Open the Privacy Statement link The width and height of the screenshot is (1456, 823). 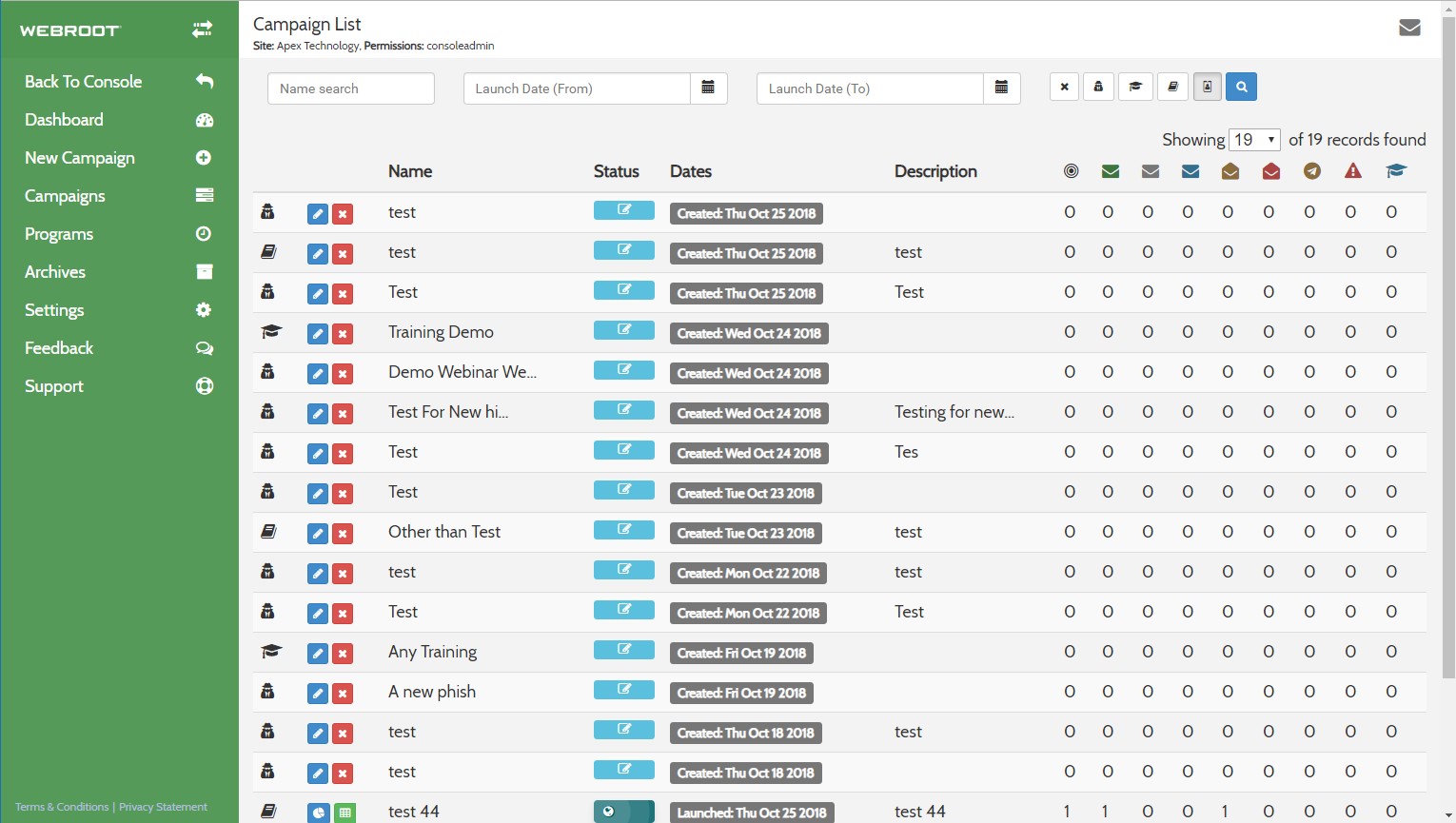click(163, 807)
